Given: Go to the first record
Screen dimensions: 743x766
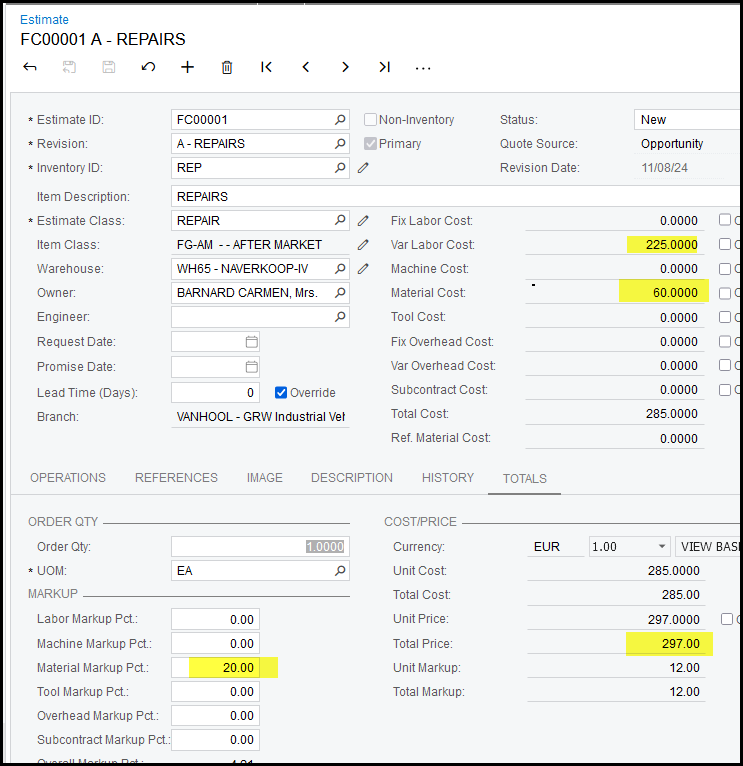Looking at the screenshot, I should tap(266, 67).
